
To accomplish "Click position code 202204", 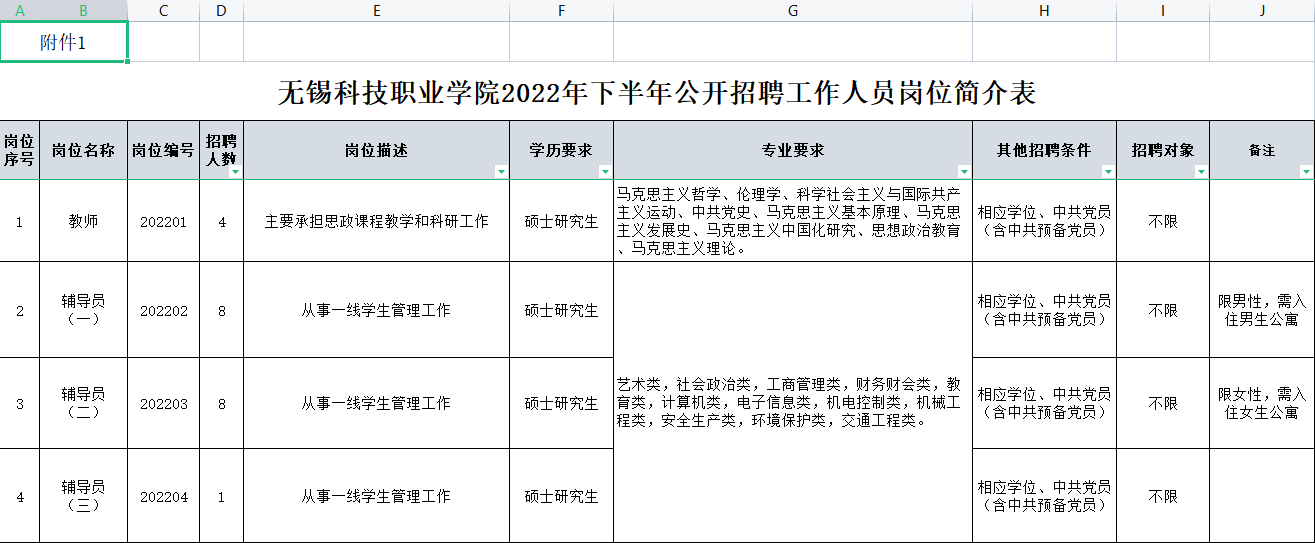I will pyautogui.click(x=164, y=497).
